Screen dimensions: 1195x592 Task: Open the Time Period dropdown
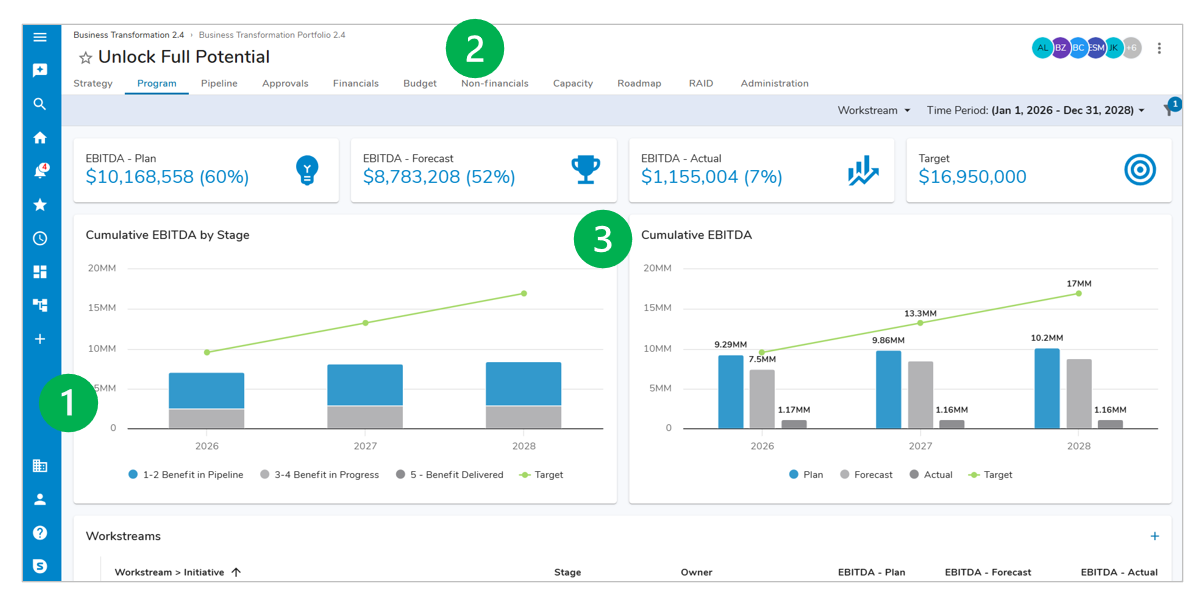click(1035, 110)
